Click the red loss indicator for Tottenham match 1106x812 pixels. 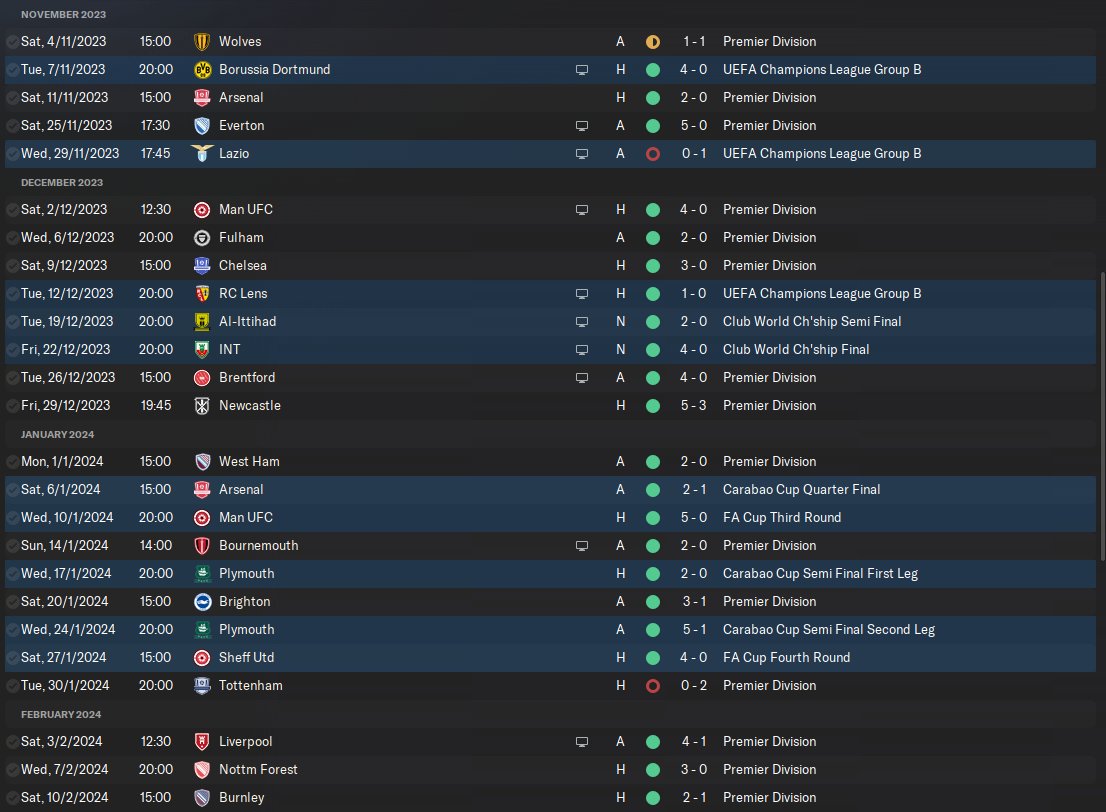click(x=653, y=686)
